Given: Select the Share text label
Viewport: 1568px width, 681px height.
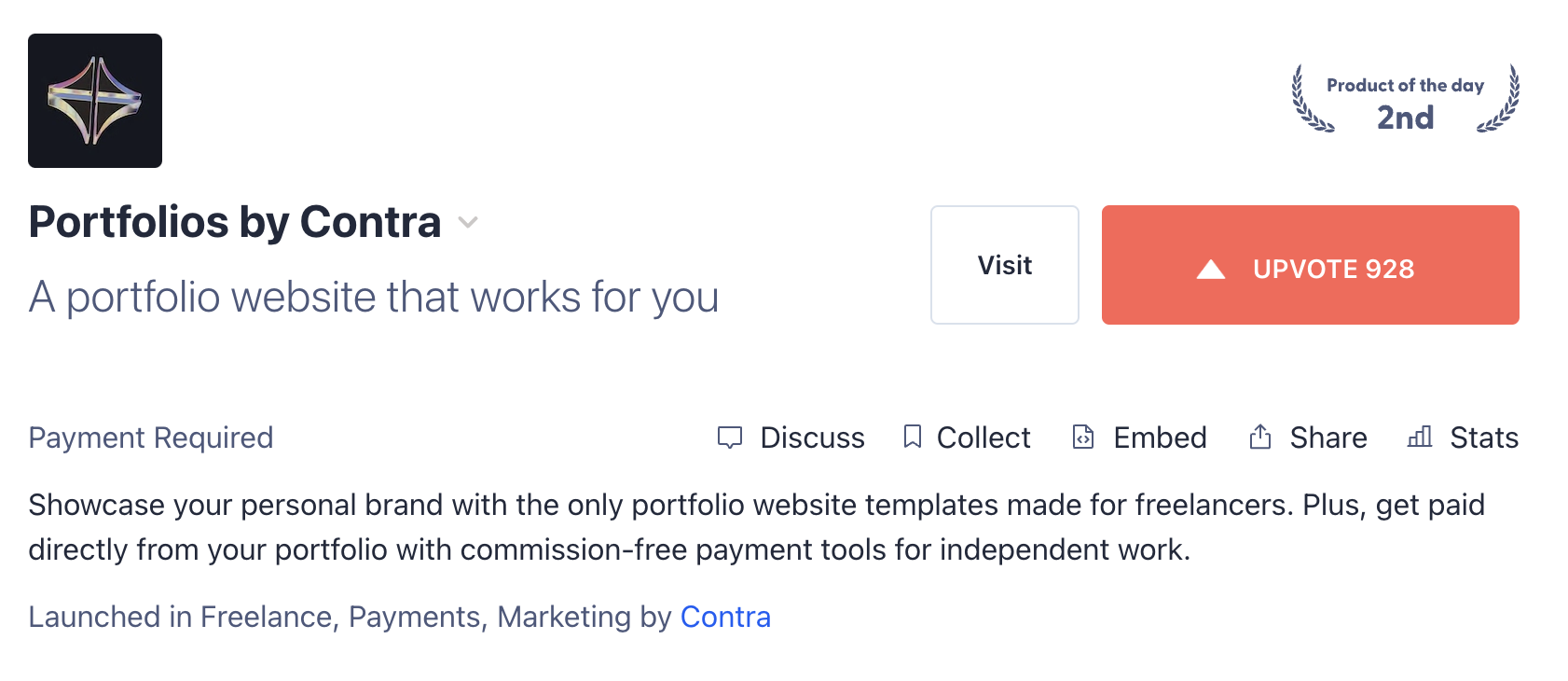Looking at the screenshot, I should [1328, 438].
